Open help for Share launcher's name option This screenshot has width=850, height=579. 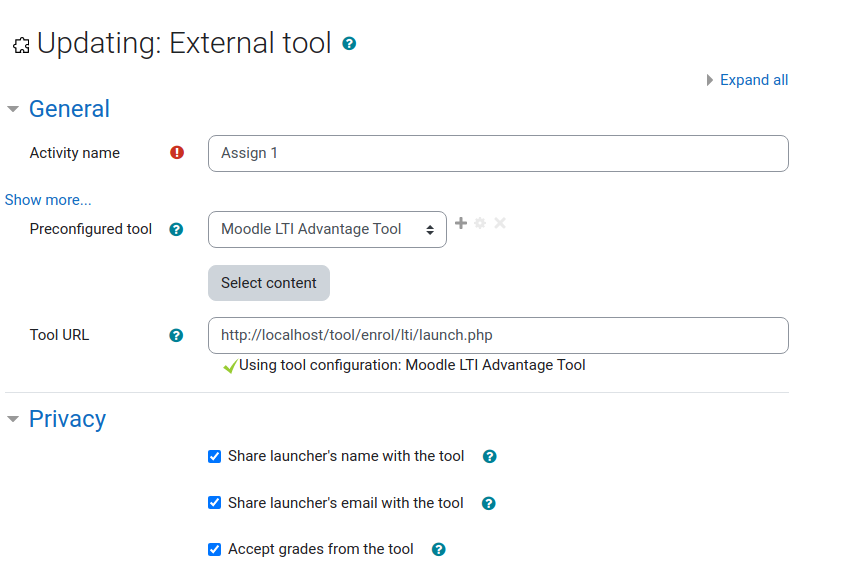click(490, 456)
